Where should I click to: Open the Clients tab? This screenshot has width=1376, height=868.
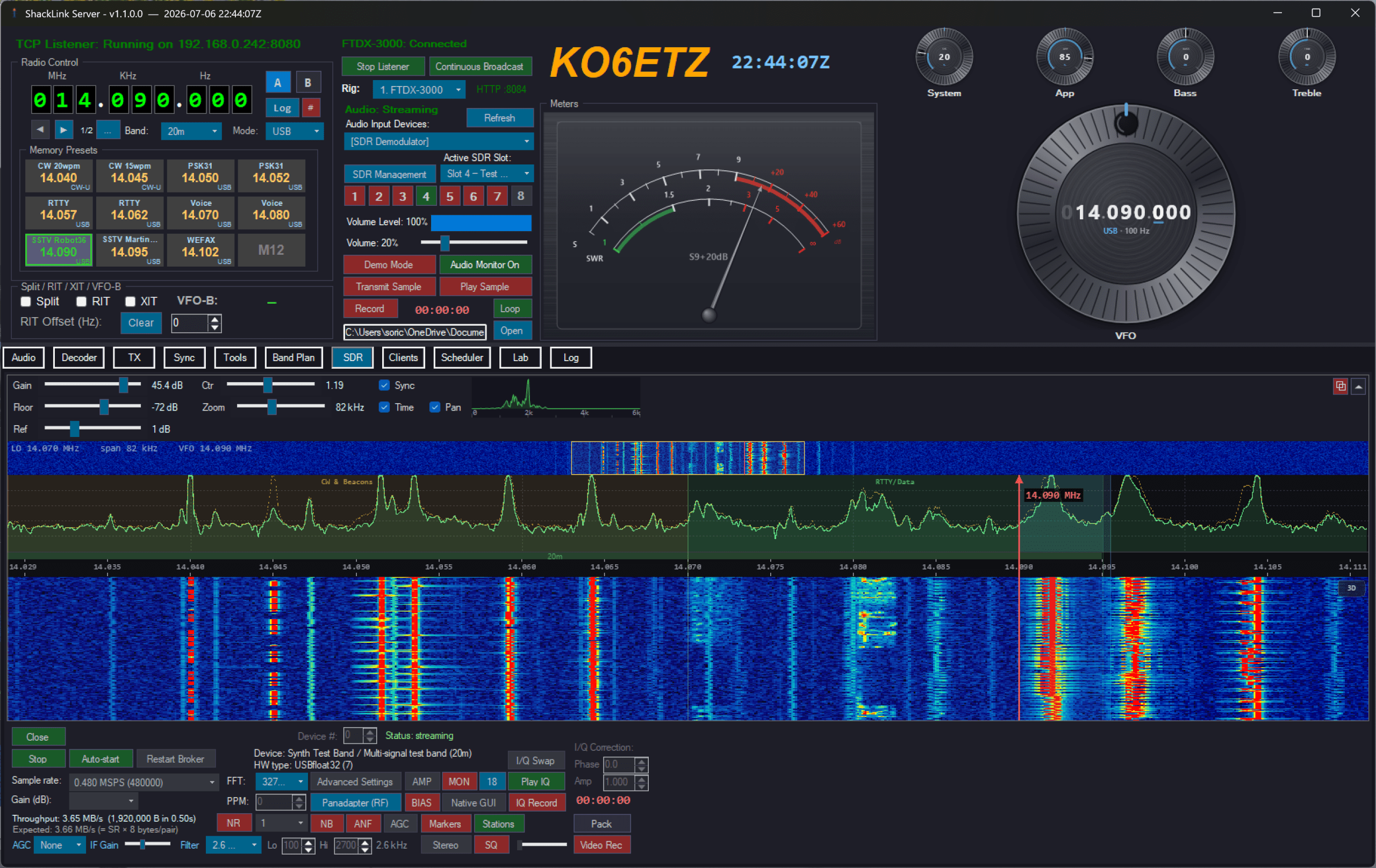[403, 358]
